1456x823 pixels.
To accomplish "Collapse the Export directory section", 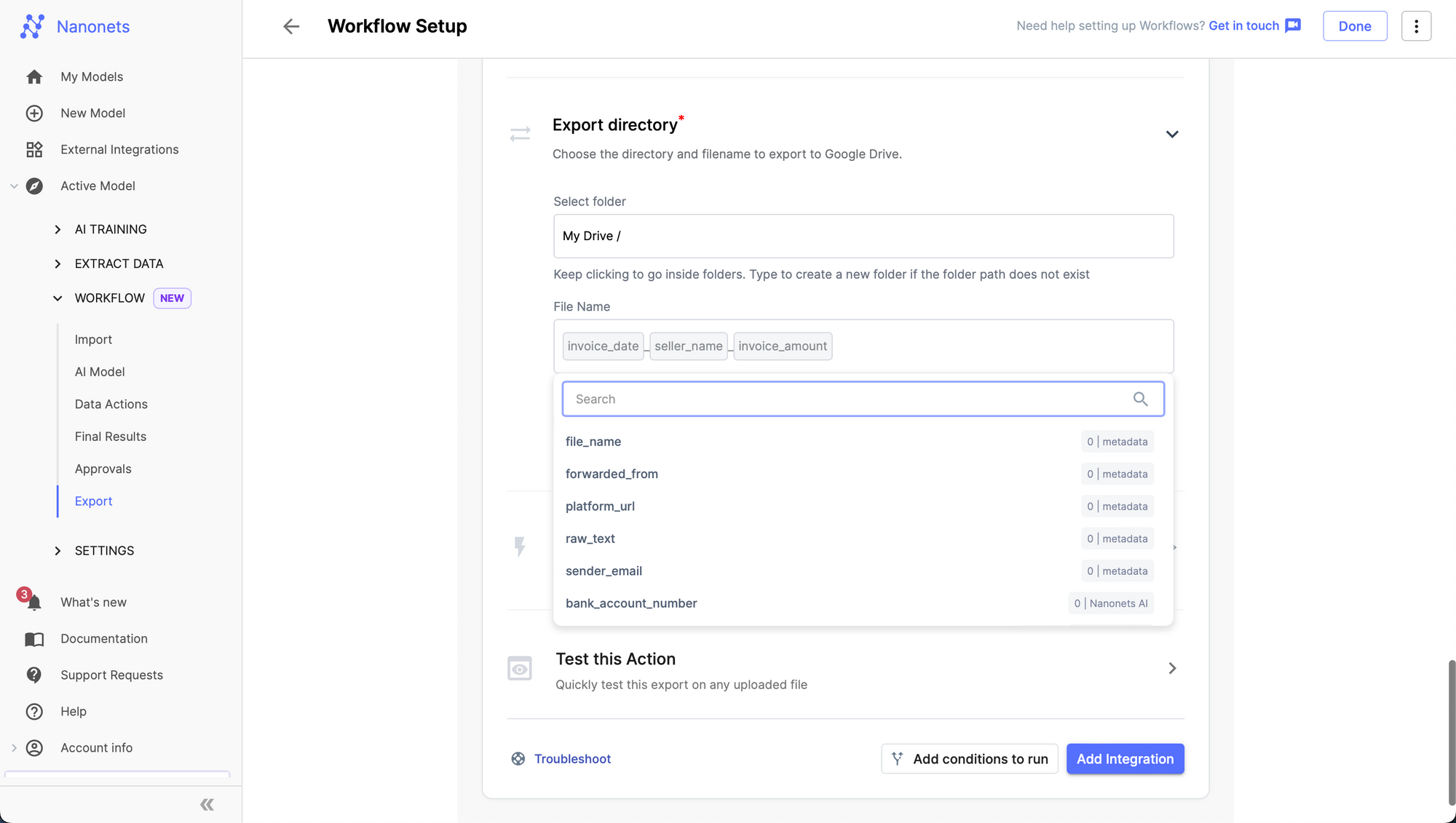I will pyautogui.click(x=1171, y=134).
